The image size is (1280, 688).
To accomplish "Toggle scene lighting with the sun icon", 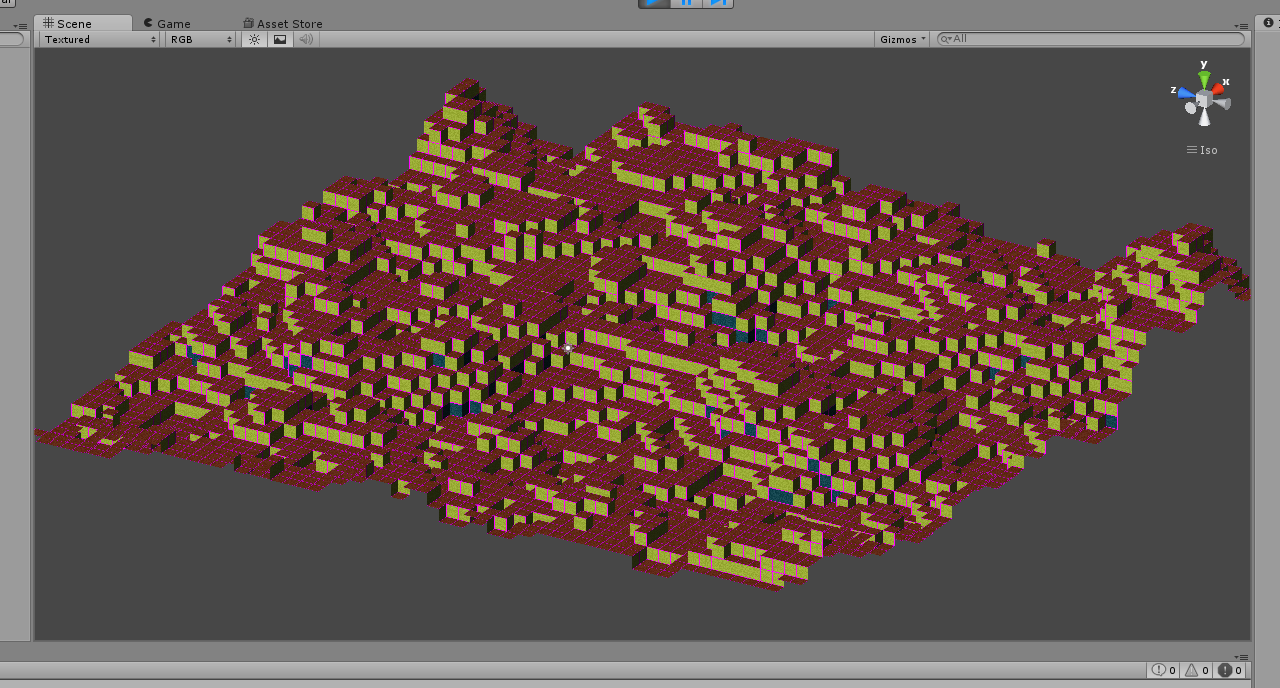I will [254, 39].
